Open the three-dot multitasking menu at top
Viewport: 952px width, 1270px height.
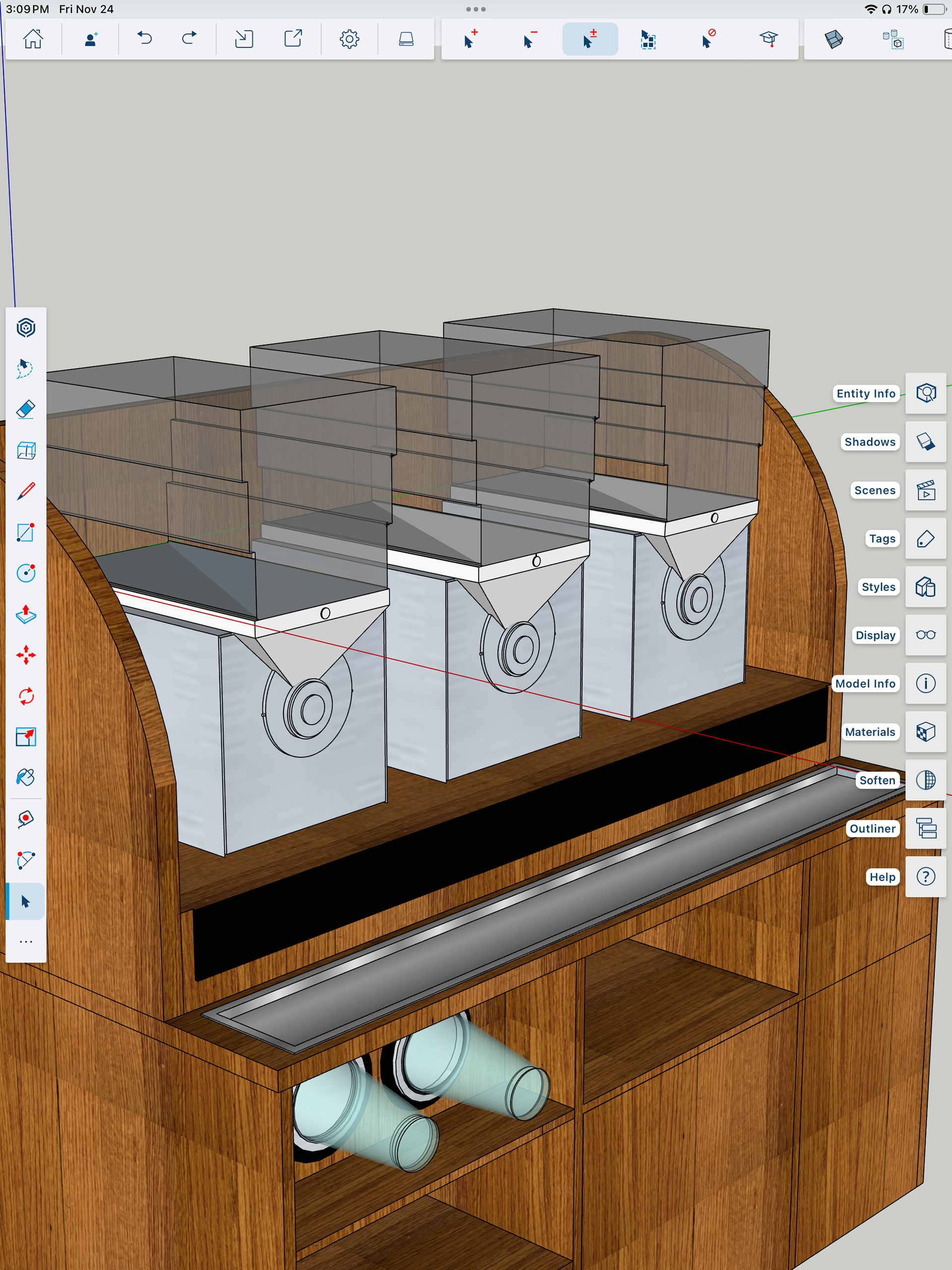tap(476, 9)
